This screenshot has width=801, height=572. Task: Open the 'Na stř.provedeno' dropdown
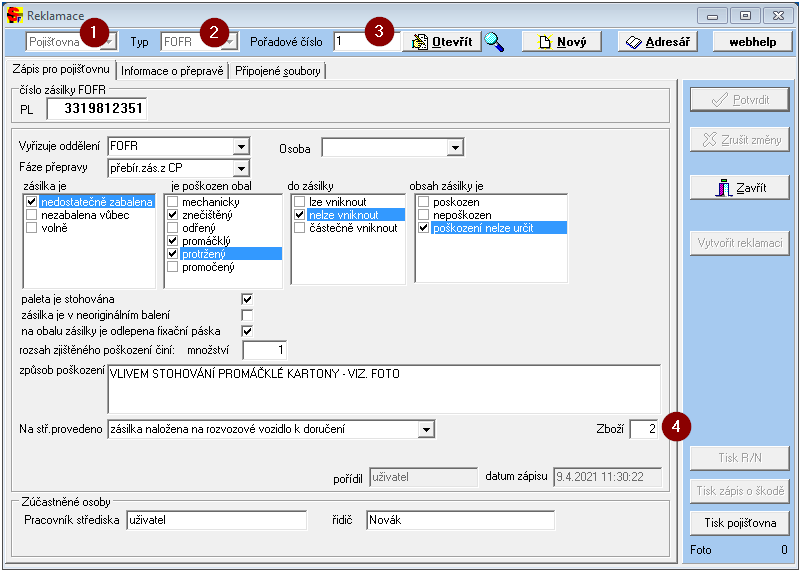tap(427, 429)
